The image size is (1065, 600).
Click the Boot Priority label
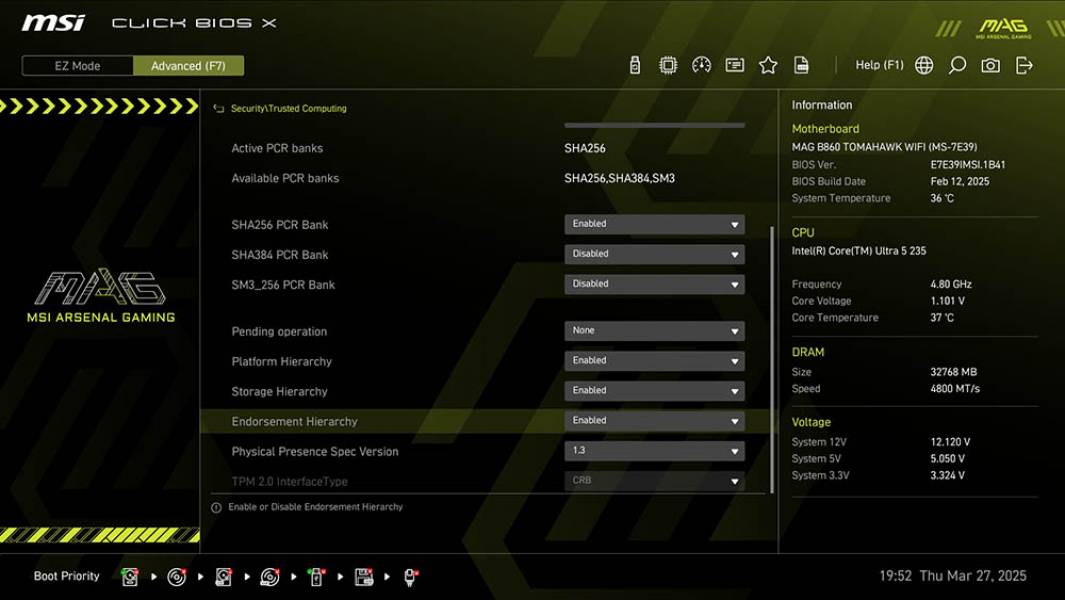(67, 576)
